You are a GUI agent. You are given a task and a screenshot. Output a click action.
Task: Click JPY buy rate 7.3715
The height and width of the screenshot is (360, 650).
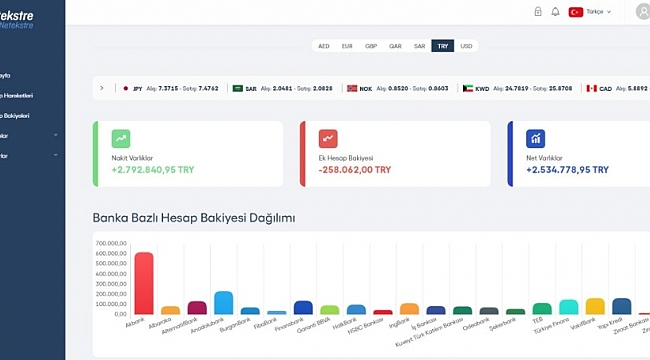click(x=168, y=88)
